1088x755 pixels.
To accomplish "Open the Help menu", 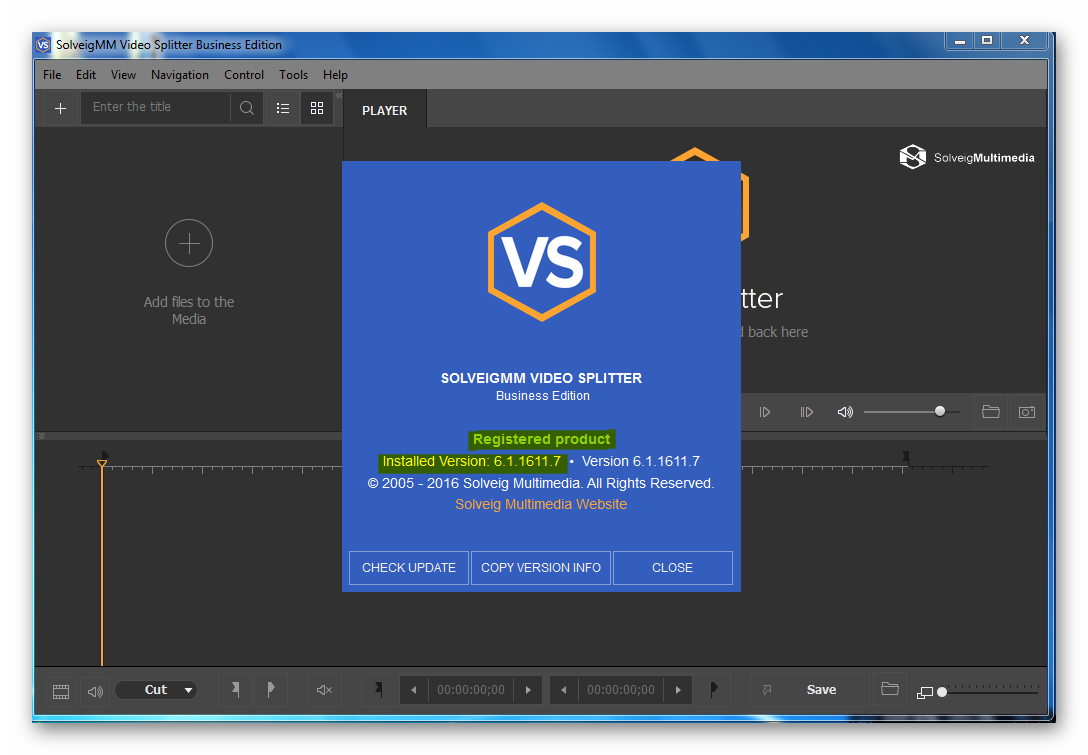I will 335,75.
